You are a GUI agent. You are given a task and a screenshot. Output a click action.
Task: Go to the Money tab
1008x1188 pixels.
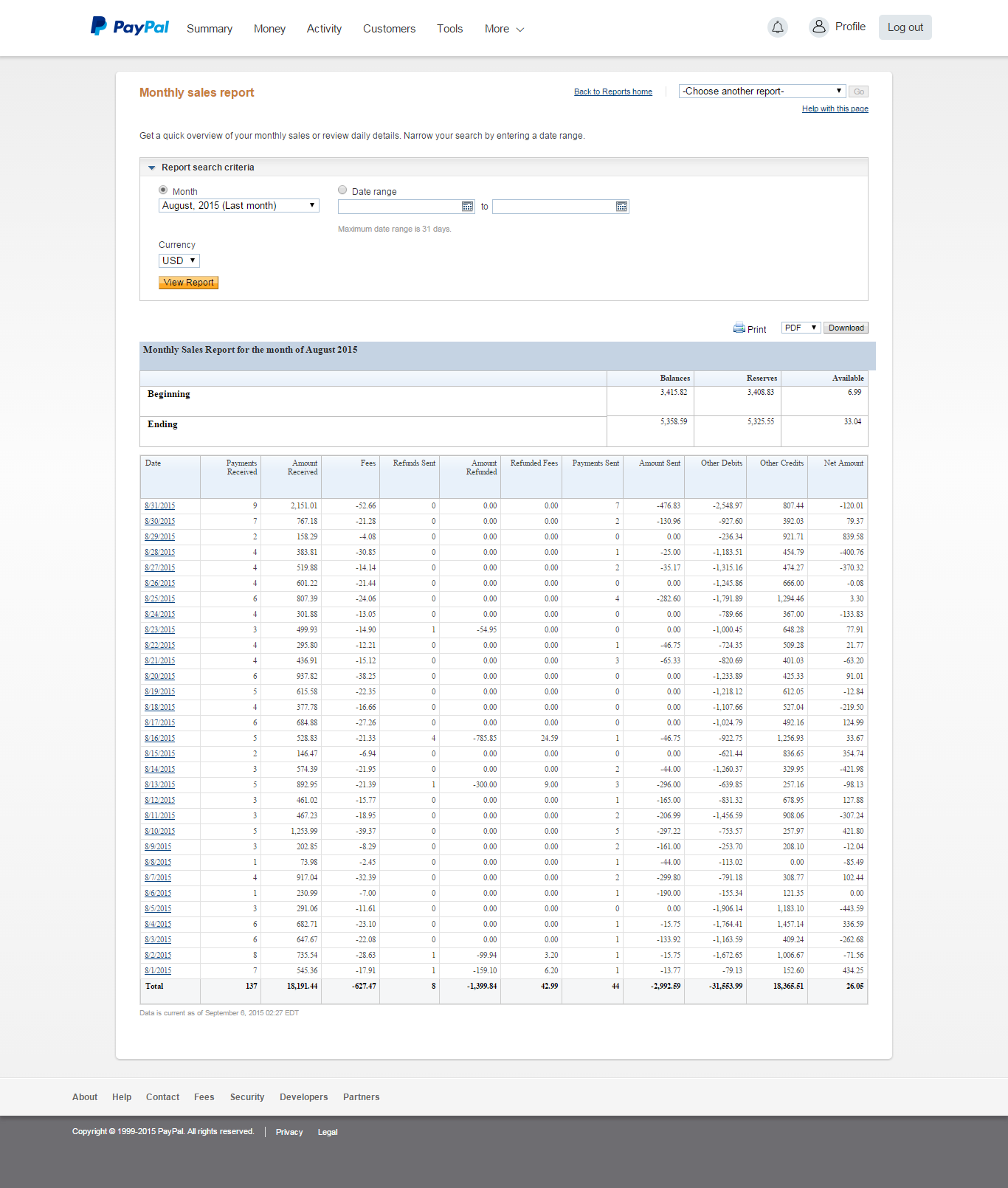point(269,29)
